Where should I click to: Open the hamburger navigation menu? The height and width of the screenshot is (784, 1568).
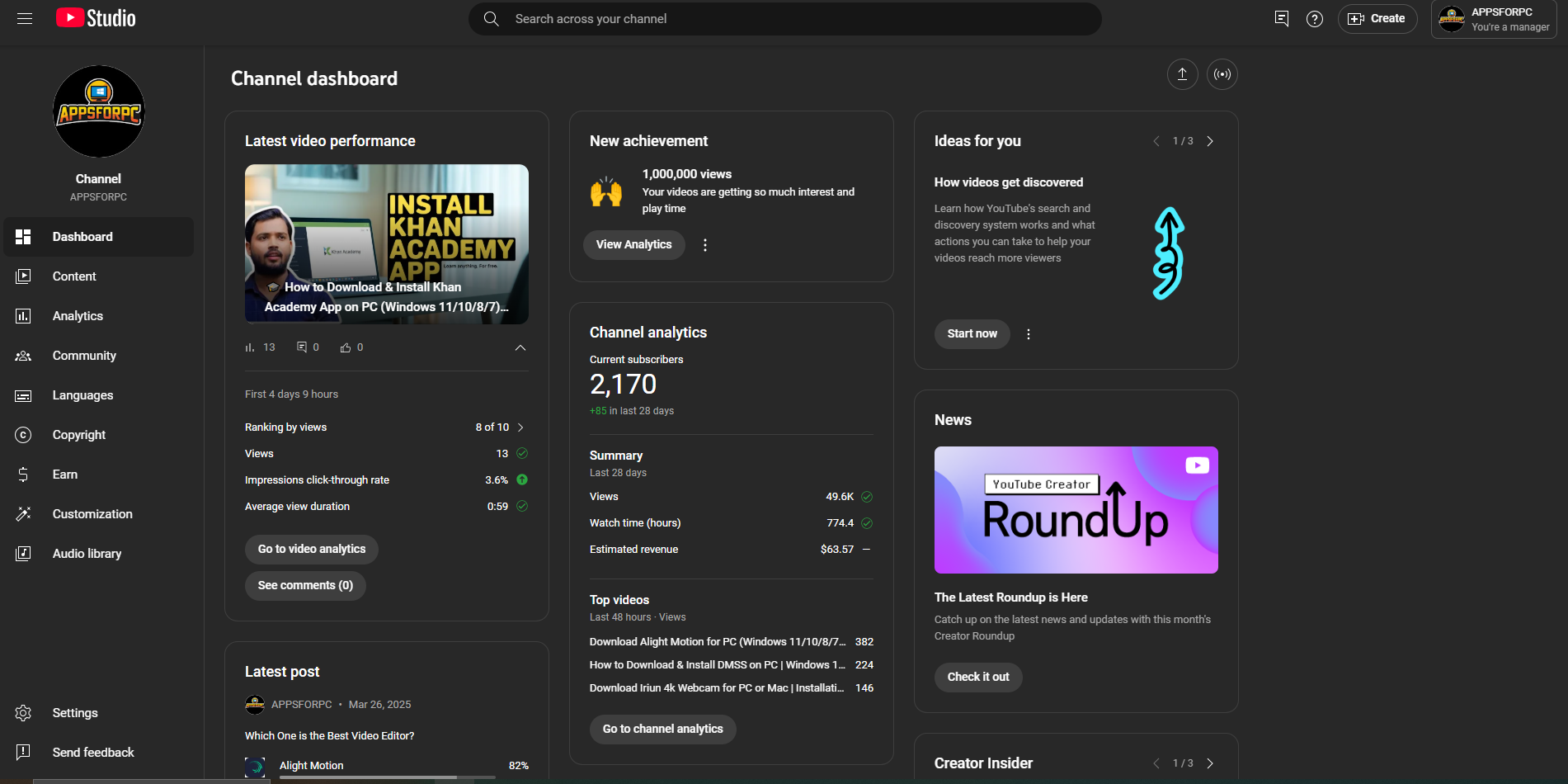tap(25, 18)
